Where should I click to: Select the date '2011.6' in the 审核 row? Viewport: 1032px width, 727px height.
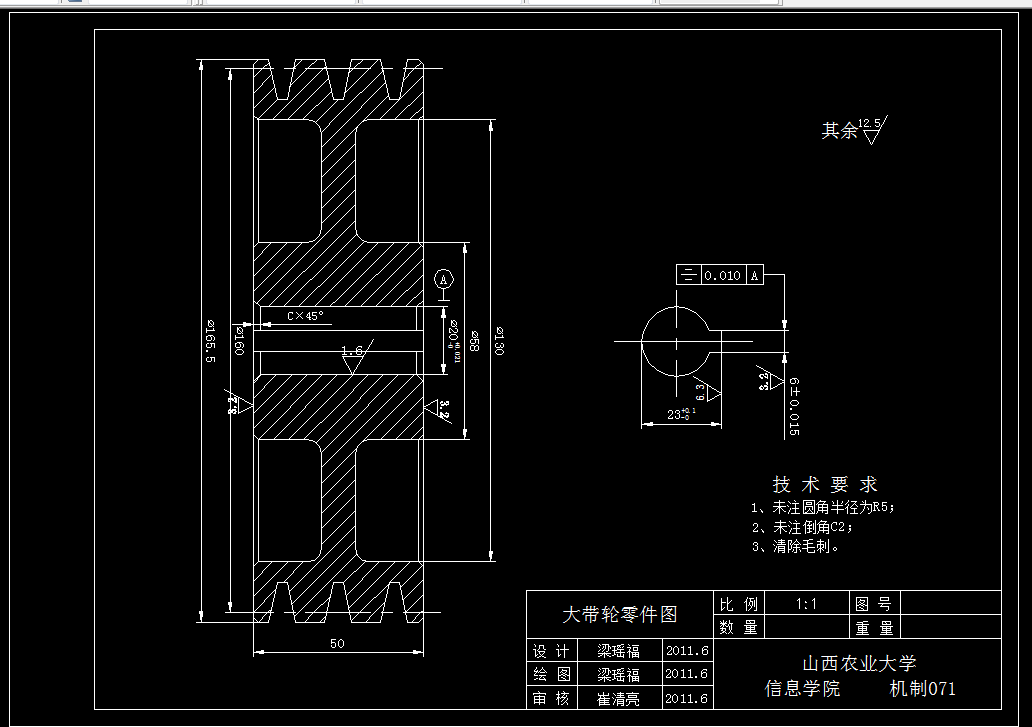pyautogui.click(x=686, y=698)
